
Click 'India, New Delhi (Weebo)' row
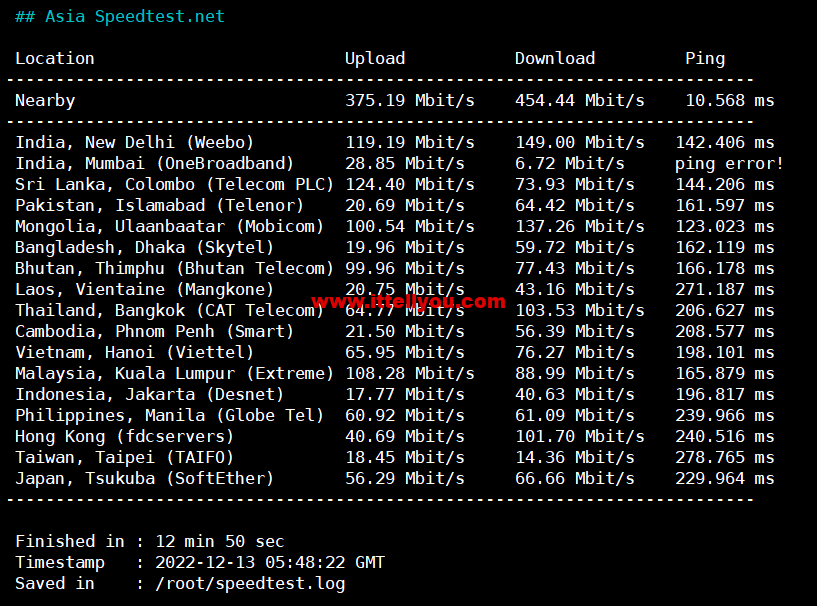(134, 142)
